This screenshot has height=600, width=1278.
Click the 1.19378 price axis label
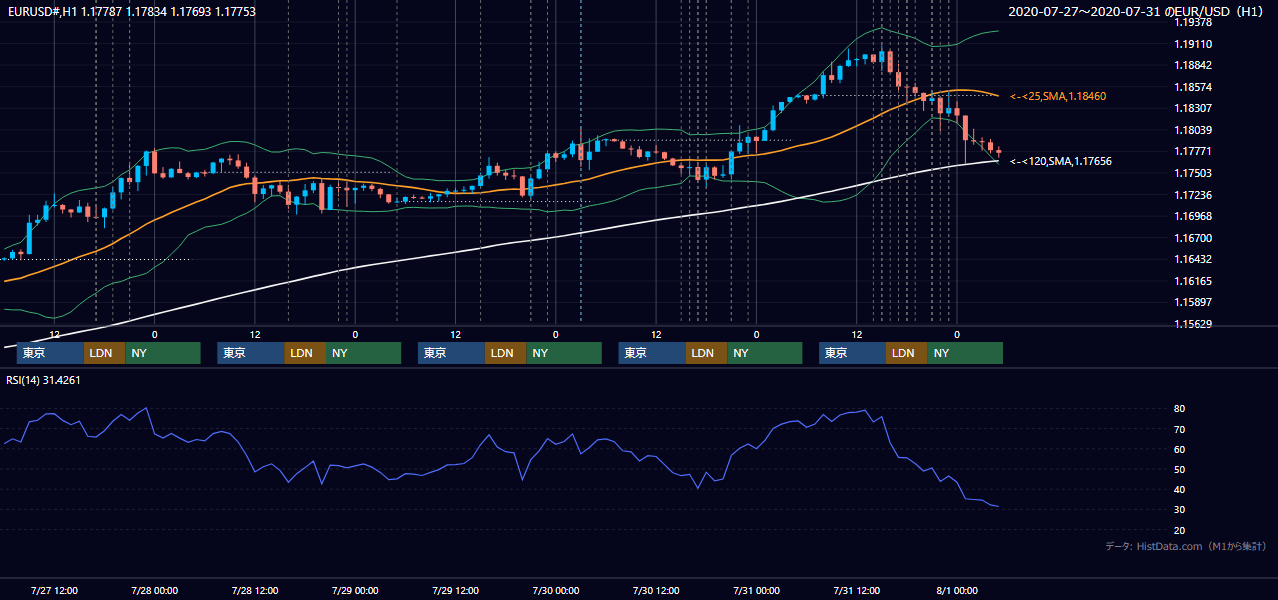tap(1193, 22)
